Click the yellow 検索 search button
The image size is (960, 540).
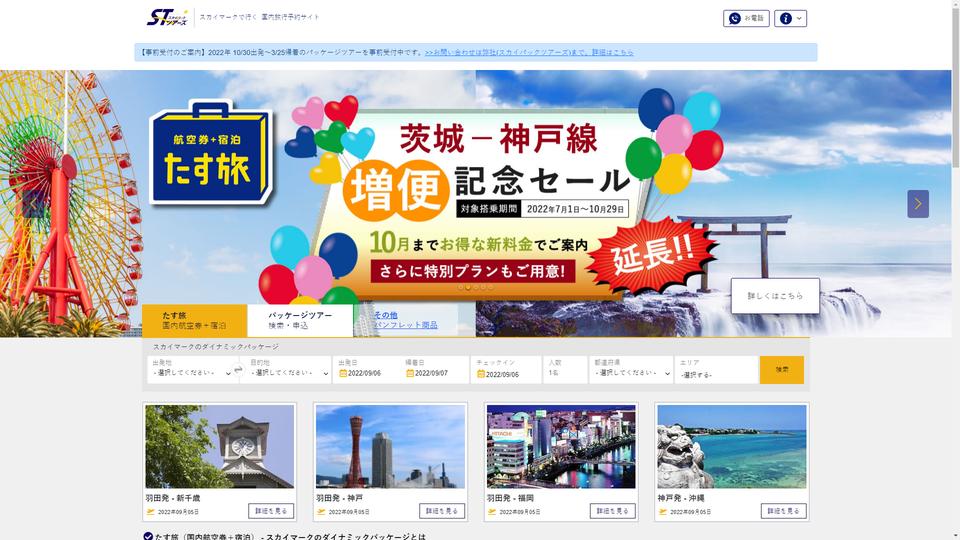[782, 370]
